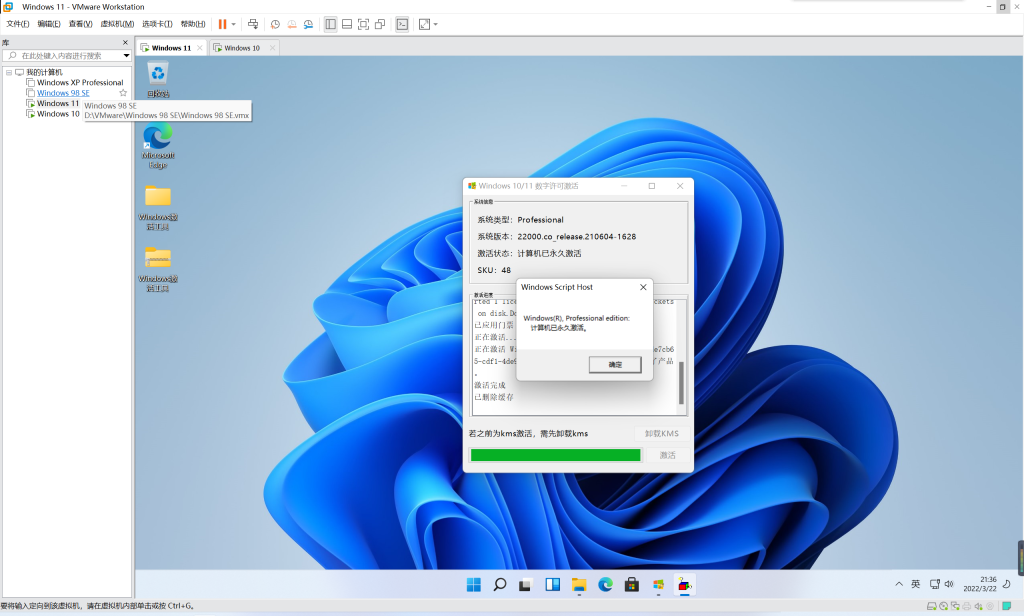The image size is (1024, 616).
Task: Close the Windows Script Host dialog
Action: [x=643, y=287]
